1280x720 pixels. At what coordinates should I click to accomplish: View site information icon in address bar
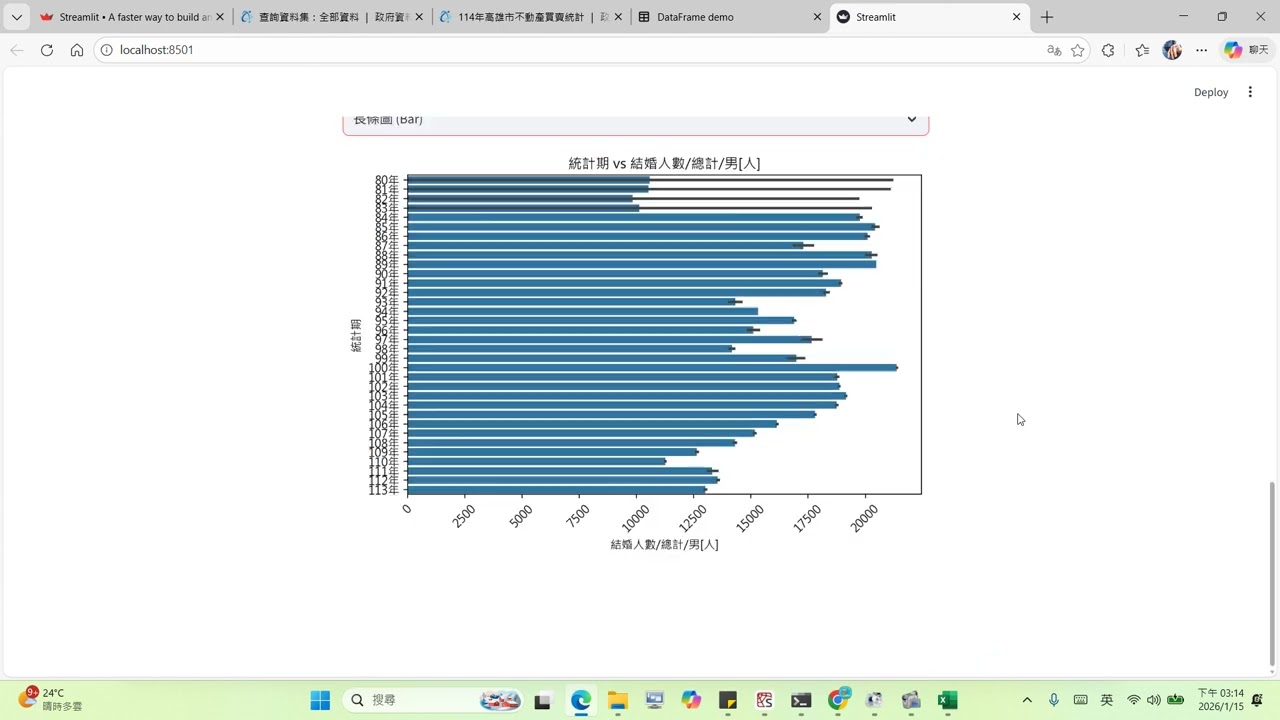coord(108,50)
